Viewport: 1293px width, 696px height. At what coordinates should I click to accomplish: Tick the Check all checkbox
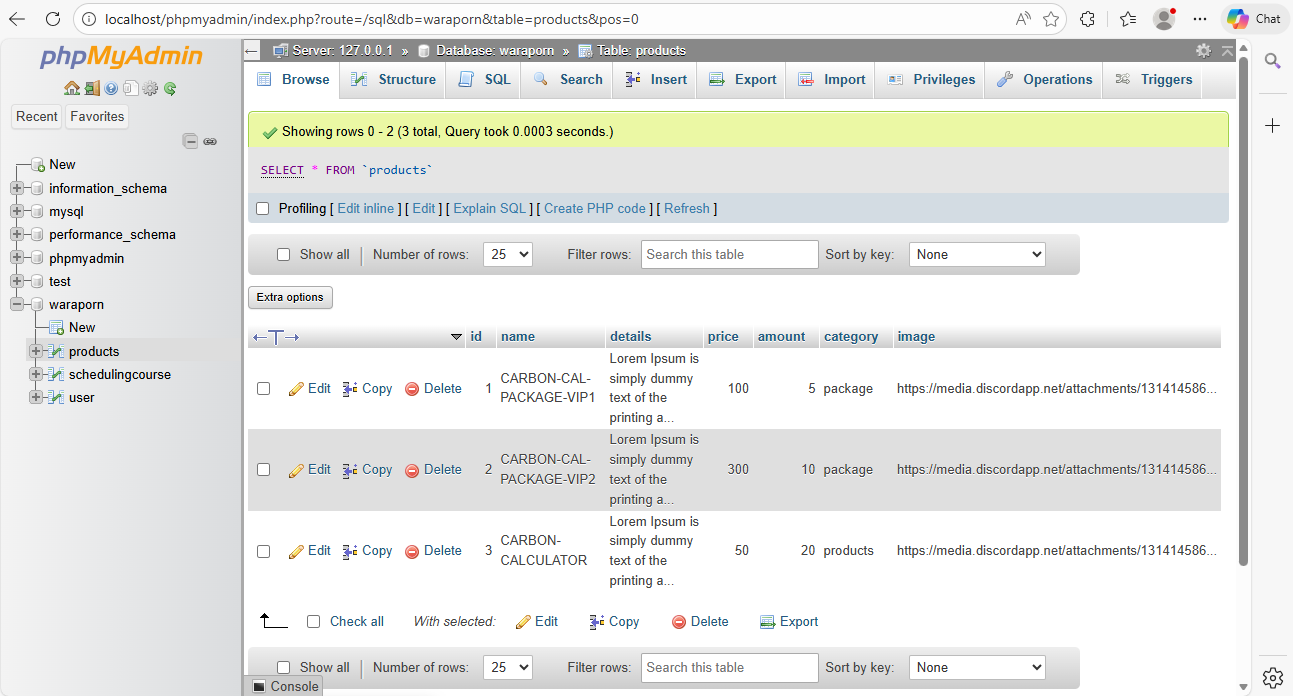[314, 622]
